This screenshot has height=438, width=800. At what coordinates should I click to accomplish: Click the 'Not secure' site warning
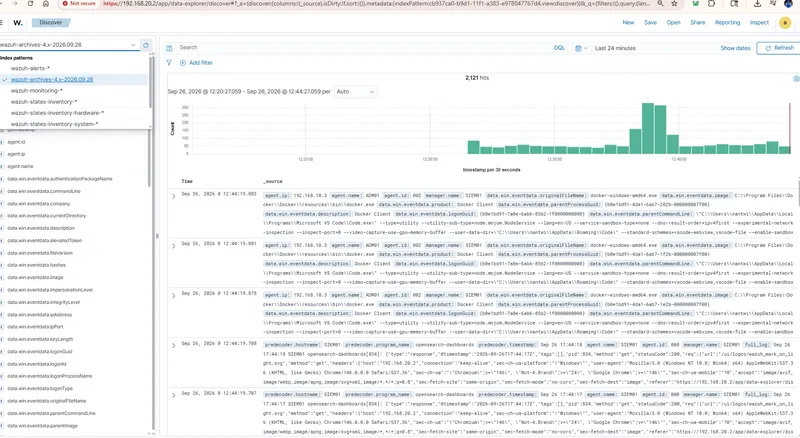coord(79,4)
